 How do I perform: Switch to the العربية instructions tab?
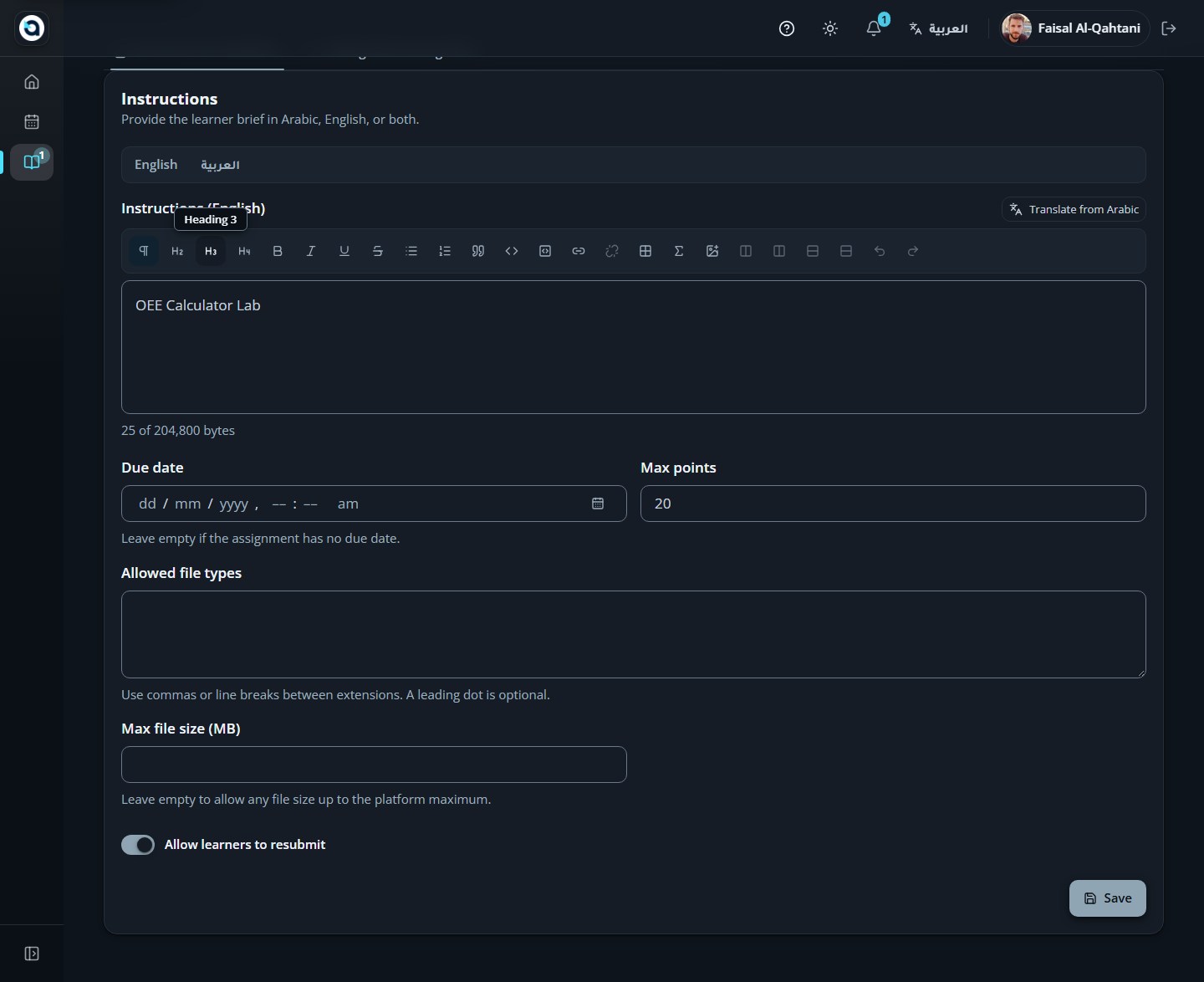coord(220,165)
